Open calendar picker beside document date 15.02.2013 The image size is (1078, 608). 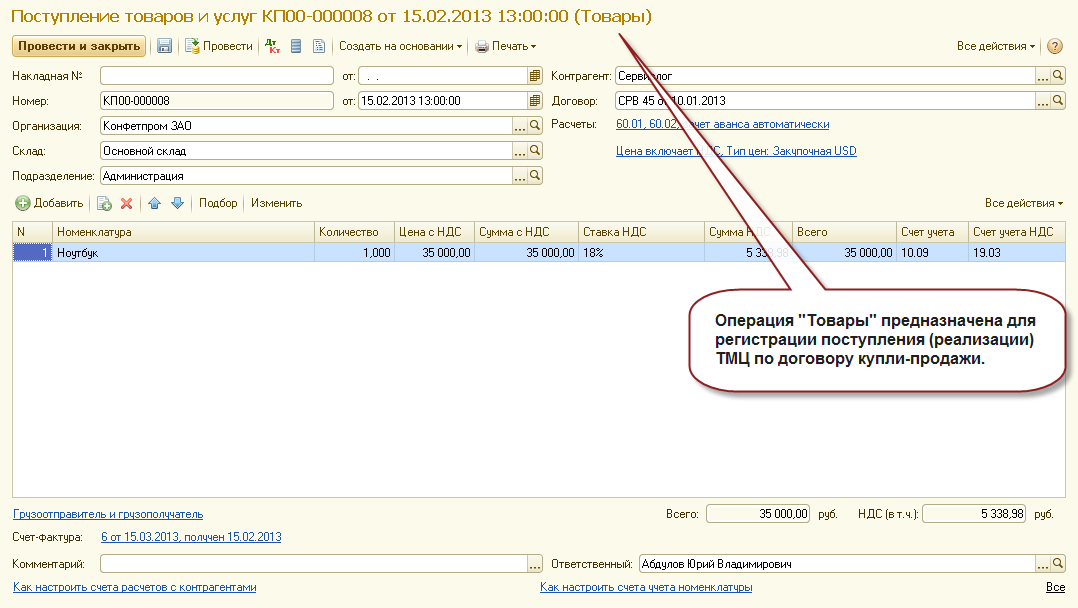pyautogui.click(x=535, y=100)
